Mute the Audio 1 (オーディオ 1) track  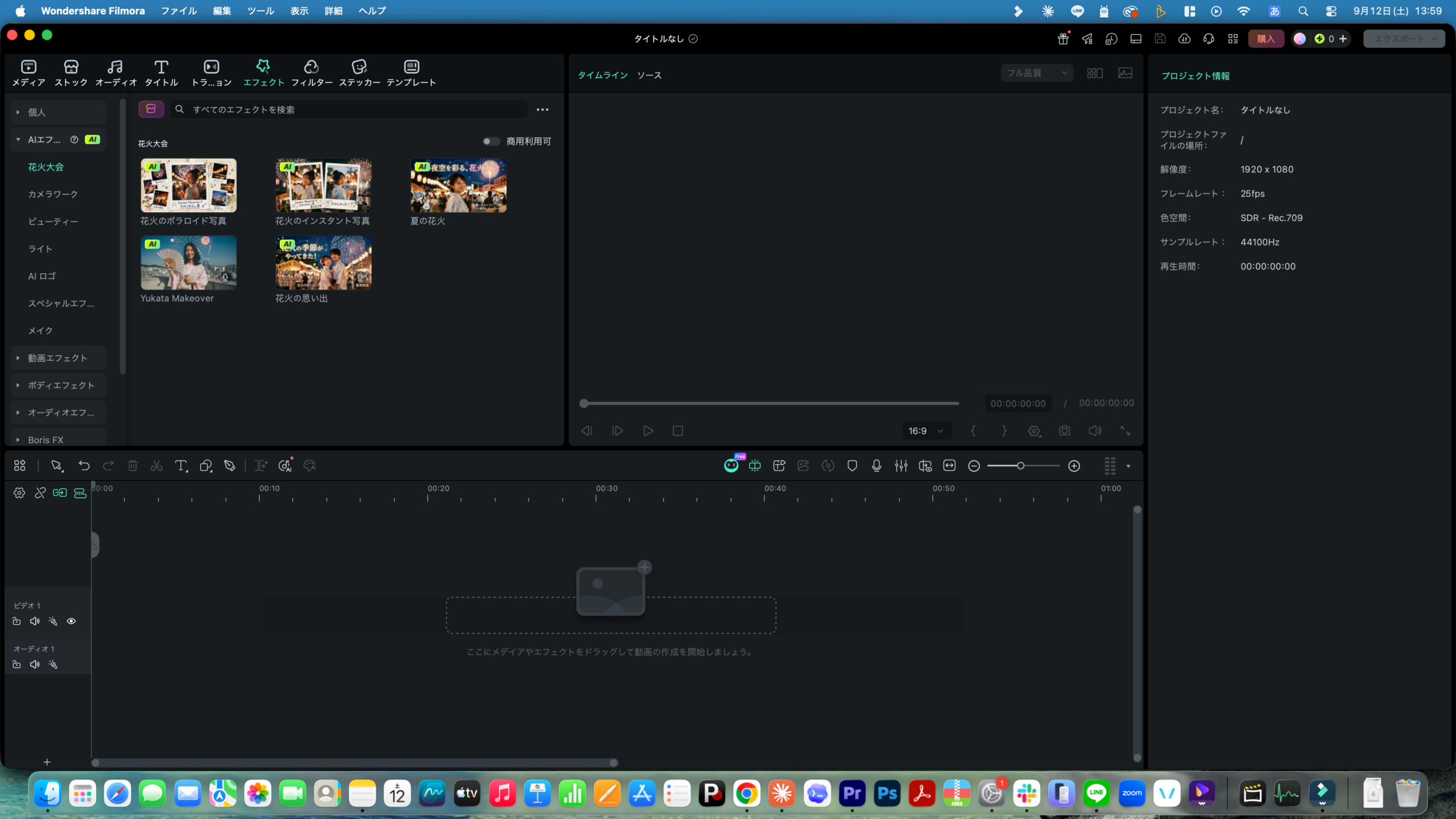[35, 664]
